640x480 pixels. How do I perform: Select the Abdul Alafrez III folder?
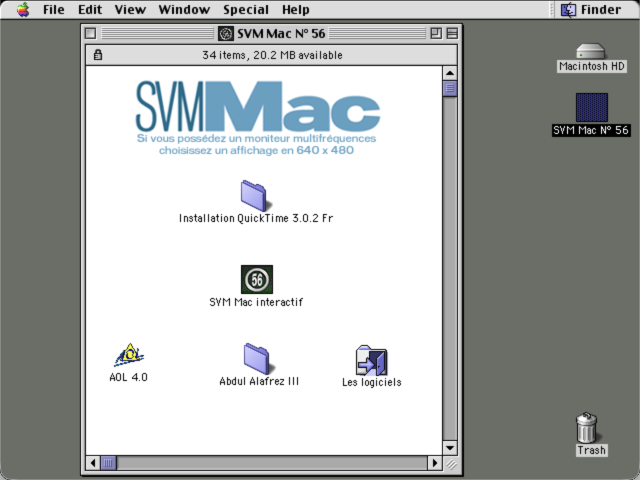[257, 359]
